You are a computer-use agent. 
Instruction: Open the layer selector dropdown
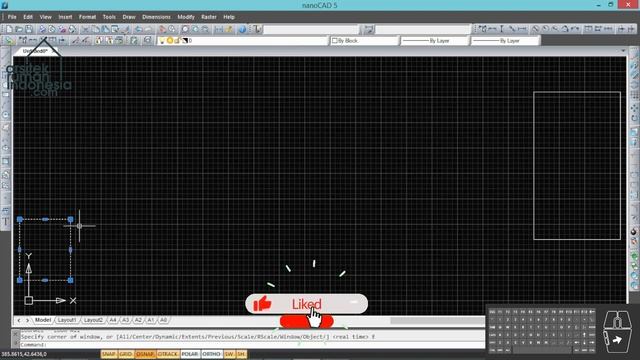(x=243, y=41)
